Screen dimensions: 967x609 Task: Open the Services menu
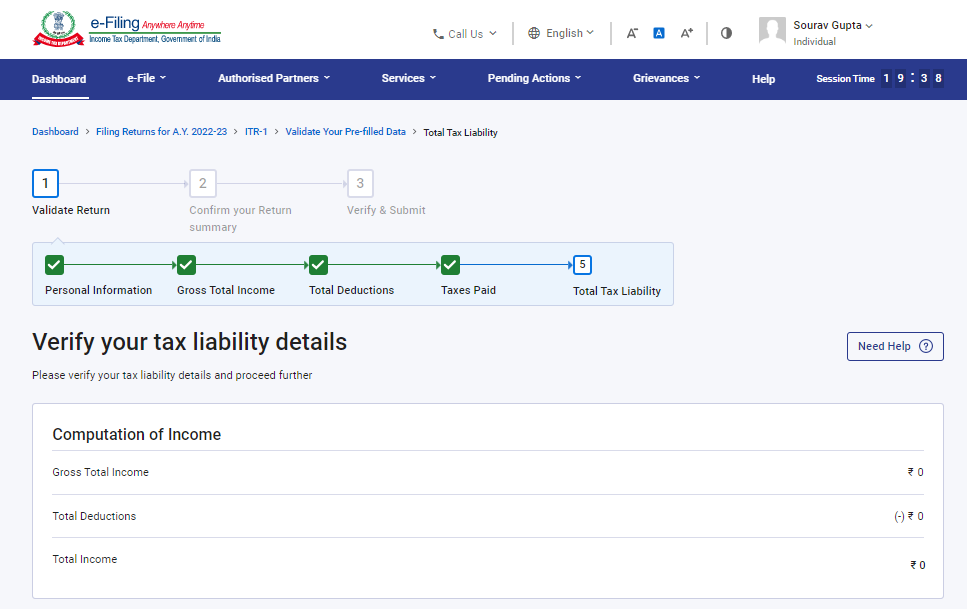coord(408,78)
